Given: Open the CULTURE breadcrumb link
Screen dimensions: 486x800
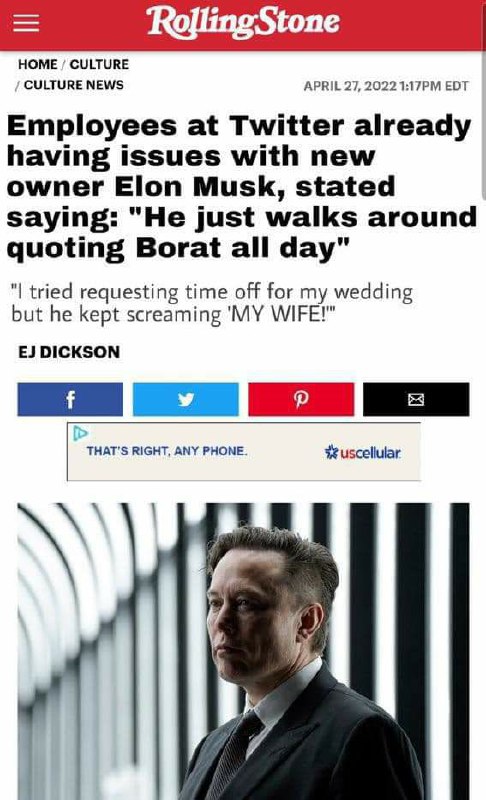Looking at the screenshot, I should (99, 64).
